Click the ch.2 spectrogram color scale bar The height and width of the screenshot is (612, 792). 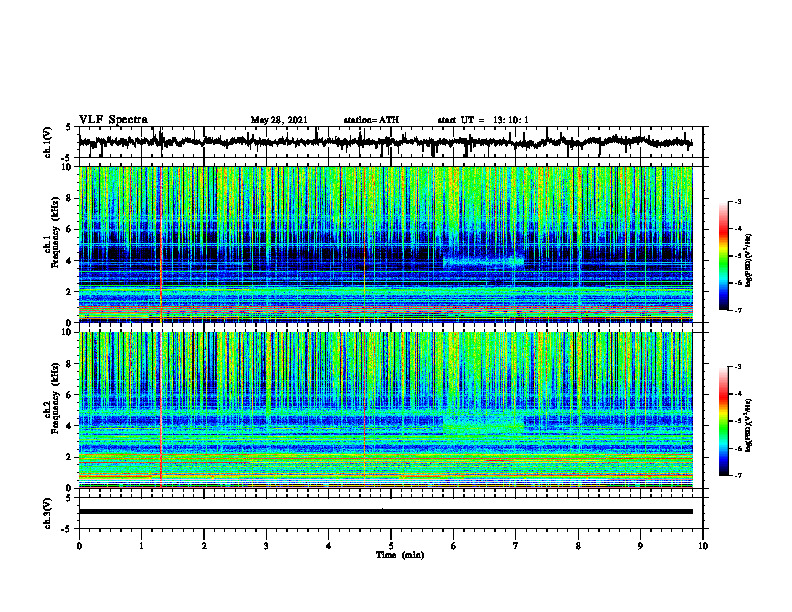724,421
